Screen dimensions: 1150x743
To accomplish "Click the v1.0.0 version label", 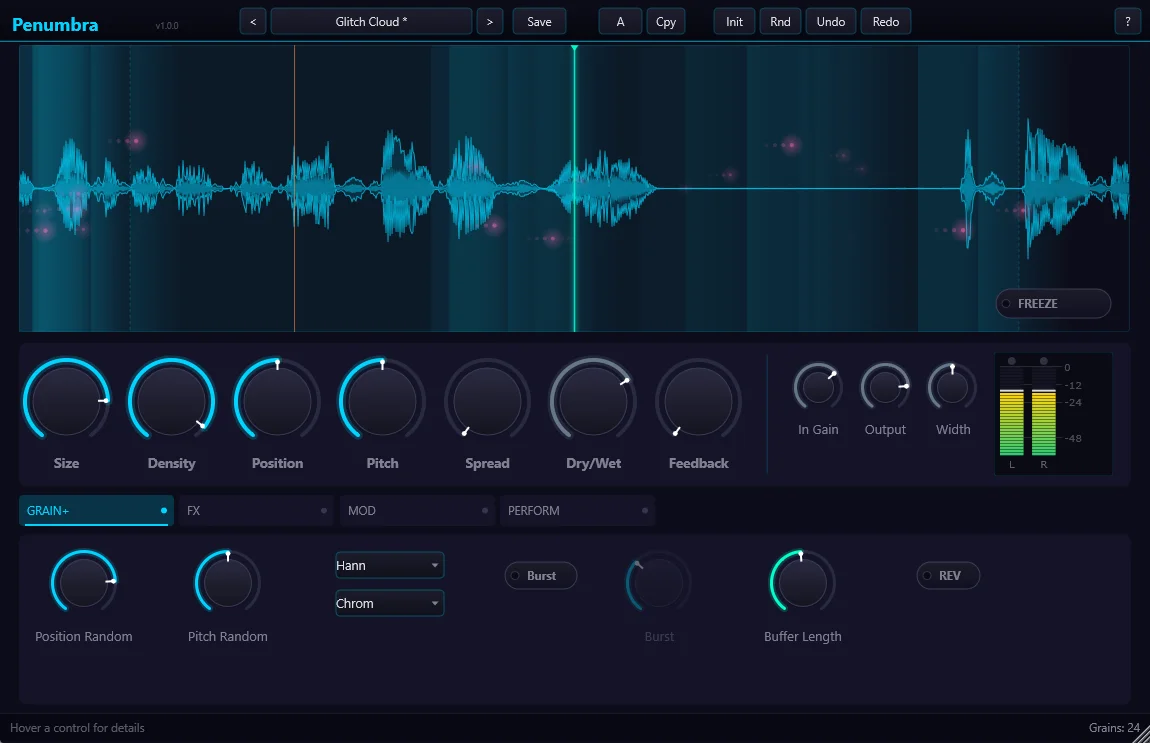I will tap(166, 26).
